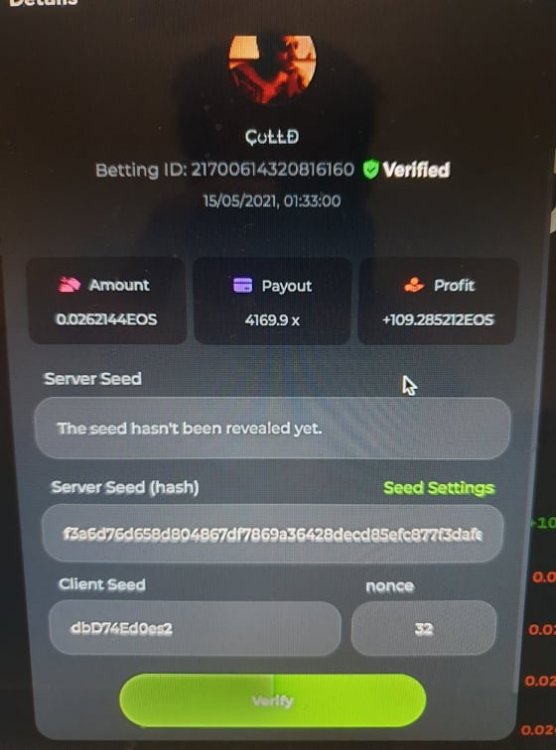The height and width of the screenshot is (750, 556).
Task: Click the unrevealed Server Seed field
Action: 272,428
